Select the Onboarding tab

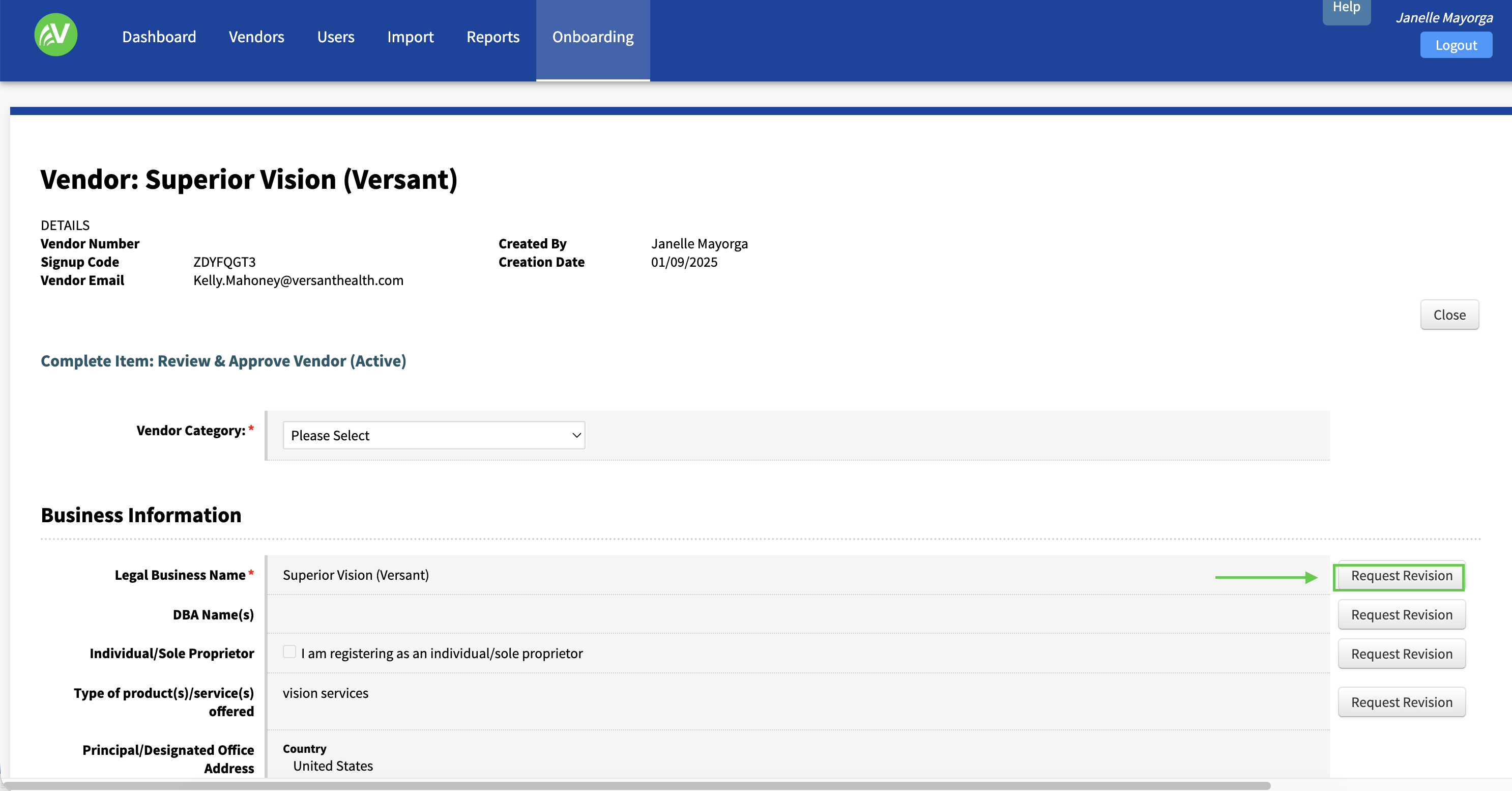[593, 37]
